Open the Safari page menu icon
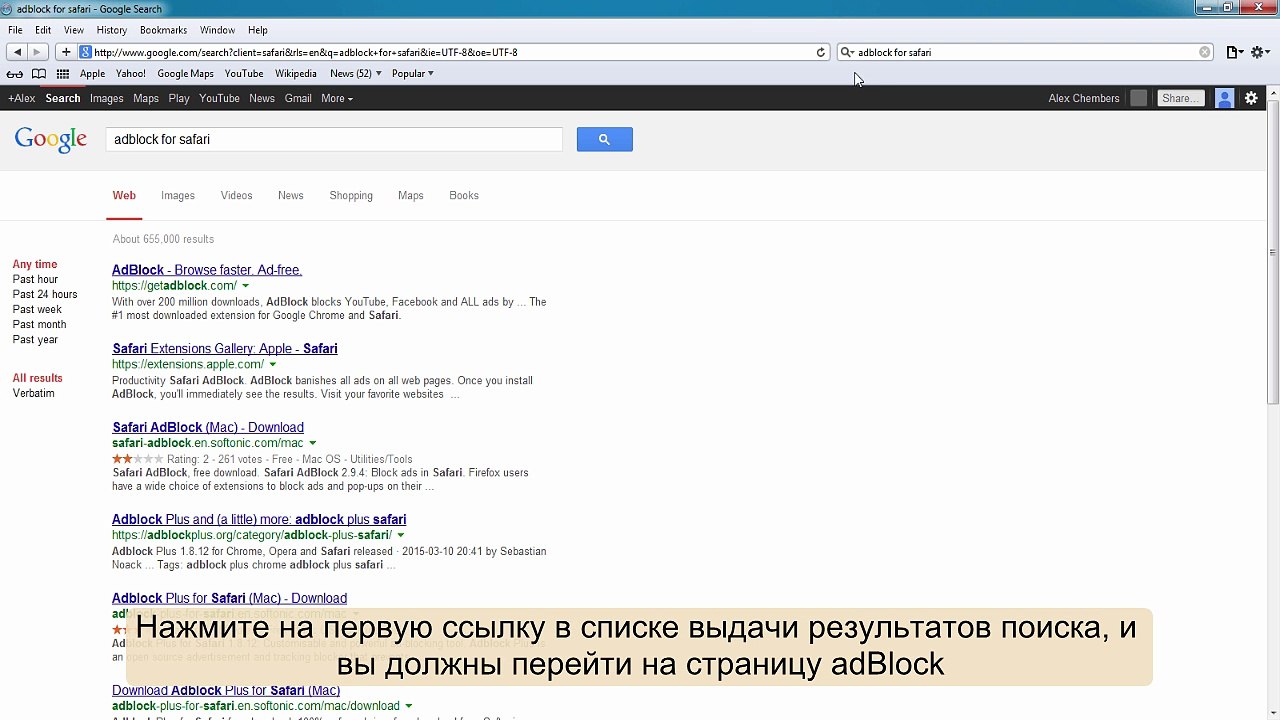This screenshot has width=1280, height=720. click(1235, 52)
